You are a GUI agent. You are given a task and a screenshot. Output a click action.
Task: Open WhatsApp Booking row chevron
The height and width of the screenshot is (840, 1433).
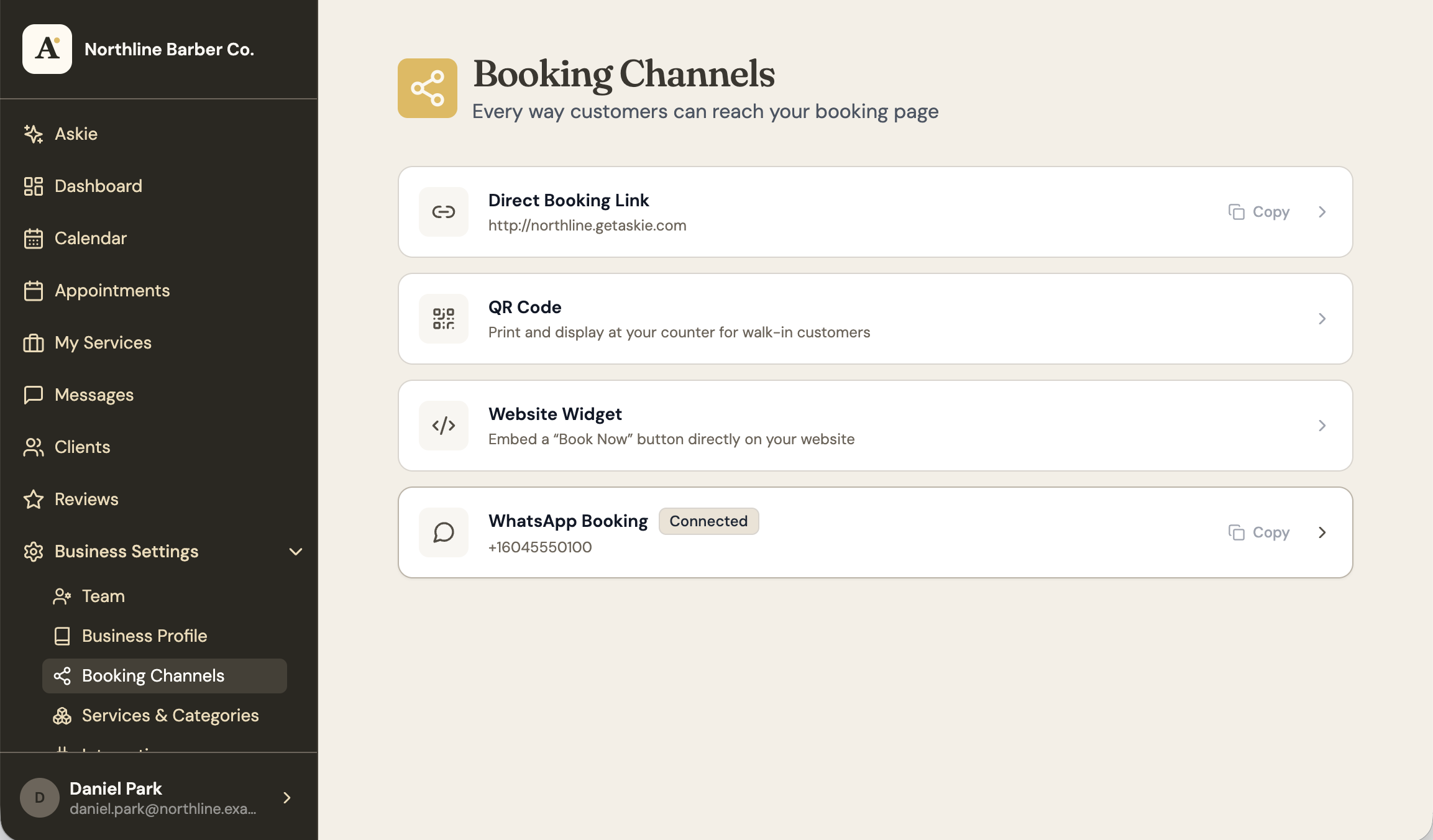pyautogui.click(x=1322, y=532)
